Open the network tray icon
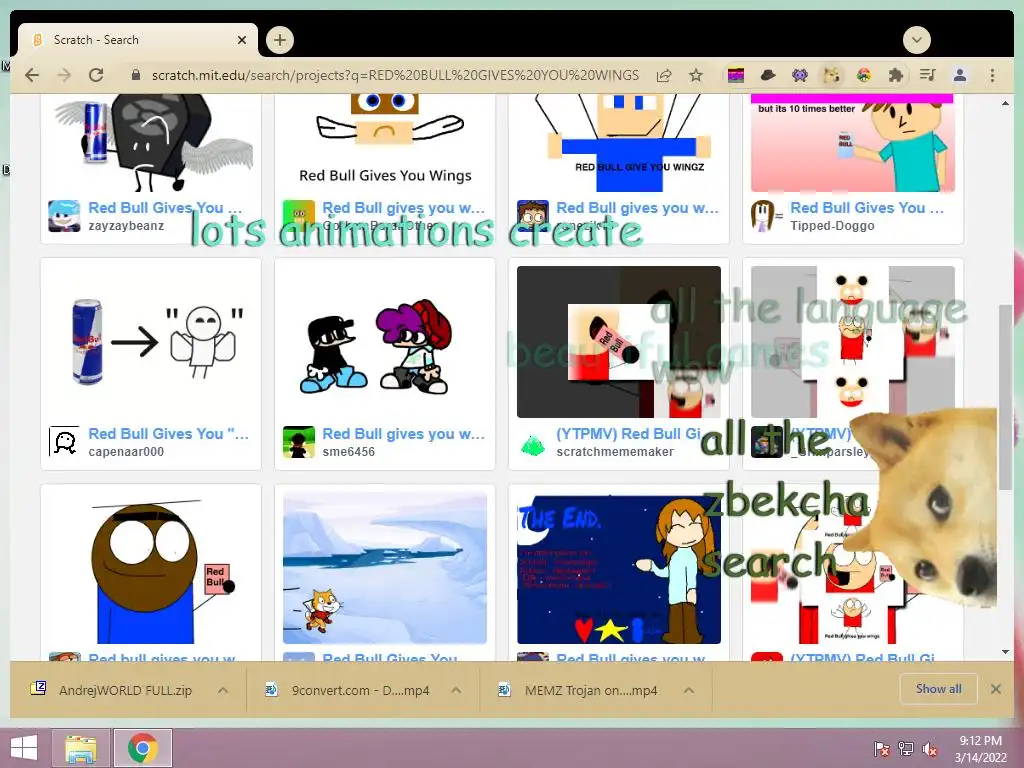The width and height of the screenshot is (1024, 768). tap(906, 748)
